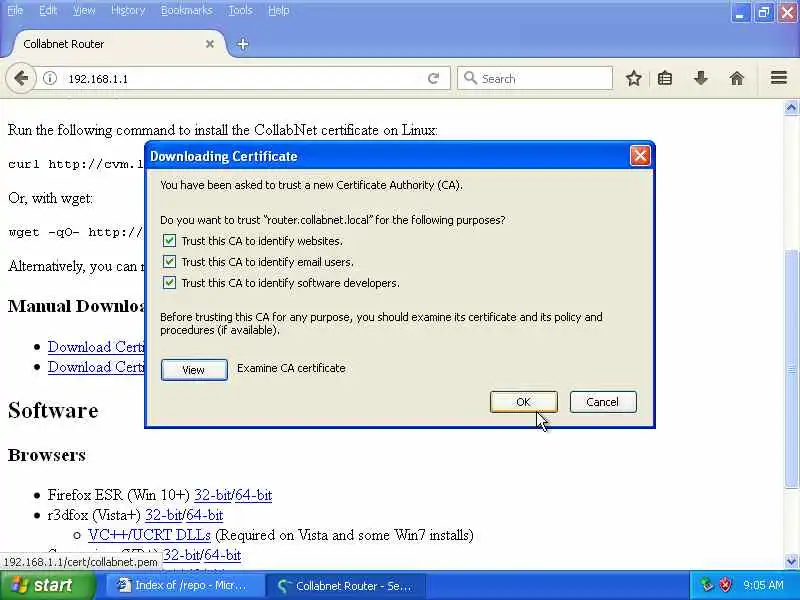Click into the Search box
Viewport: 800px width, 600px height.
tap(535, 79)
